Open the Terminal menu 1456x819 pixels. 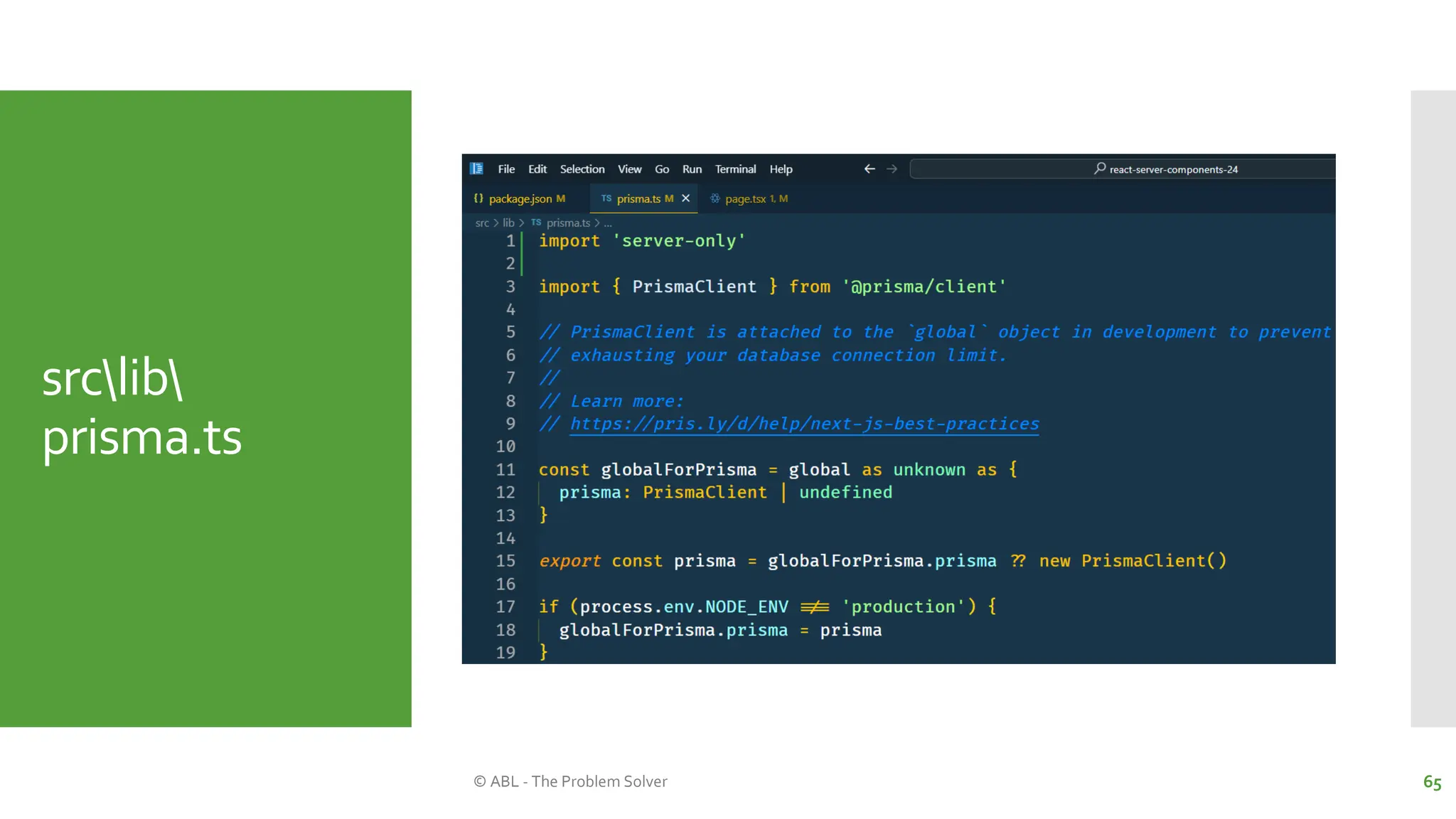point(735,169)
